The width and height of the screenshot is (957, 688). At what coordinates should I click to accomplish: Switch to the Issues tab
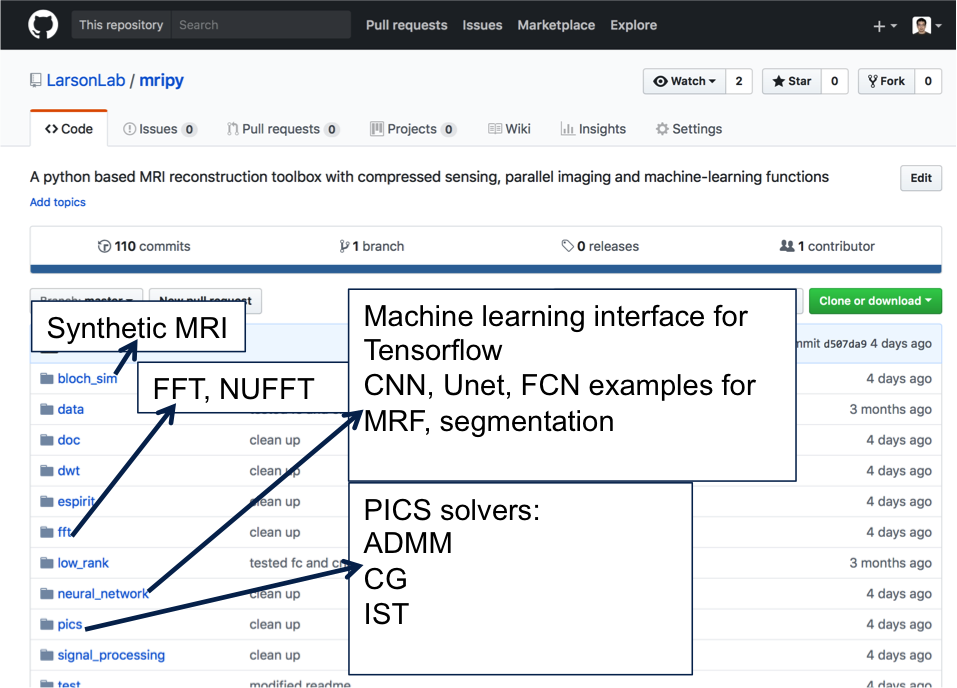(x=159, y=129)
